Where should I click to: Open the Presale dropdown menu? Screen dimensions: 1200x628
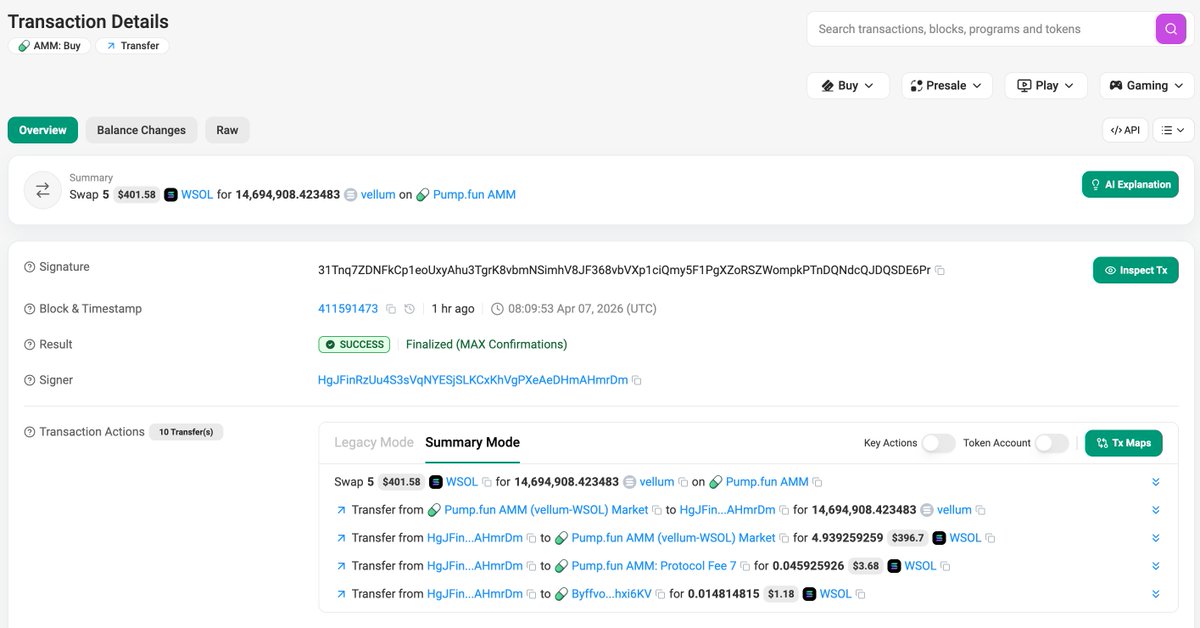tap(947, 86)
